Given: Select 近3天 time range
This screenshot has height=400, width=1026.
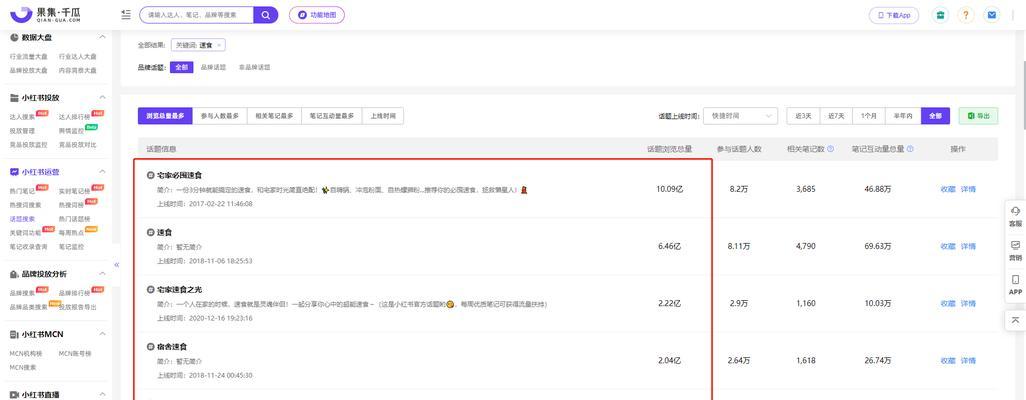Looking at the screenshot, I should [x=803, y=116].
